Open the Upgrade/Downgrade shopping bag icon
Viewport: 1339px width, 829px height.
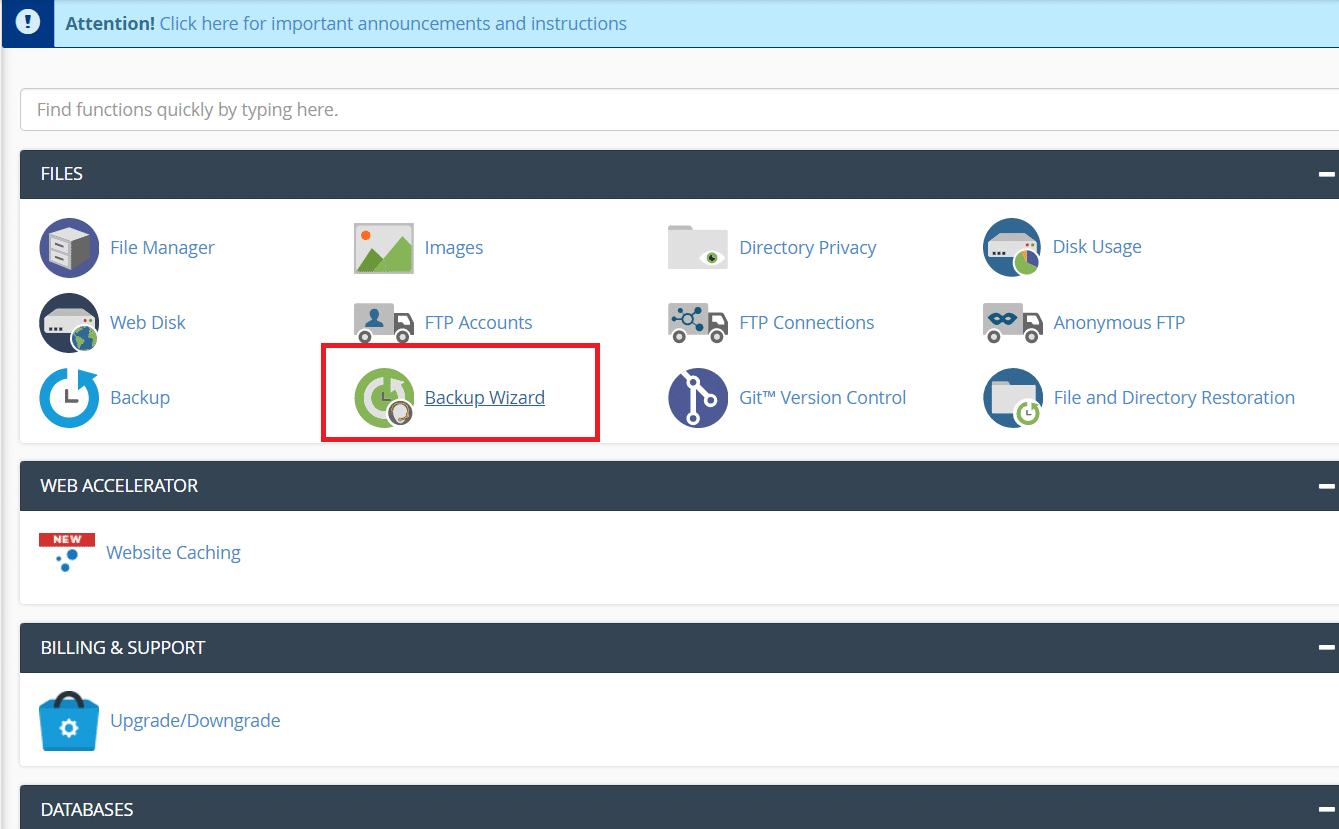pos(69,721)
